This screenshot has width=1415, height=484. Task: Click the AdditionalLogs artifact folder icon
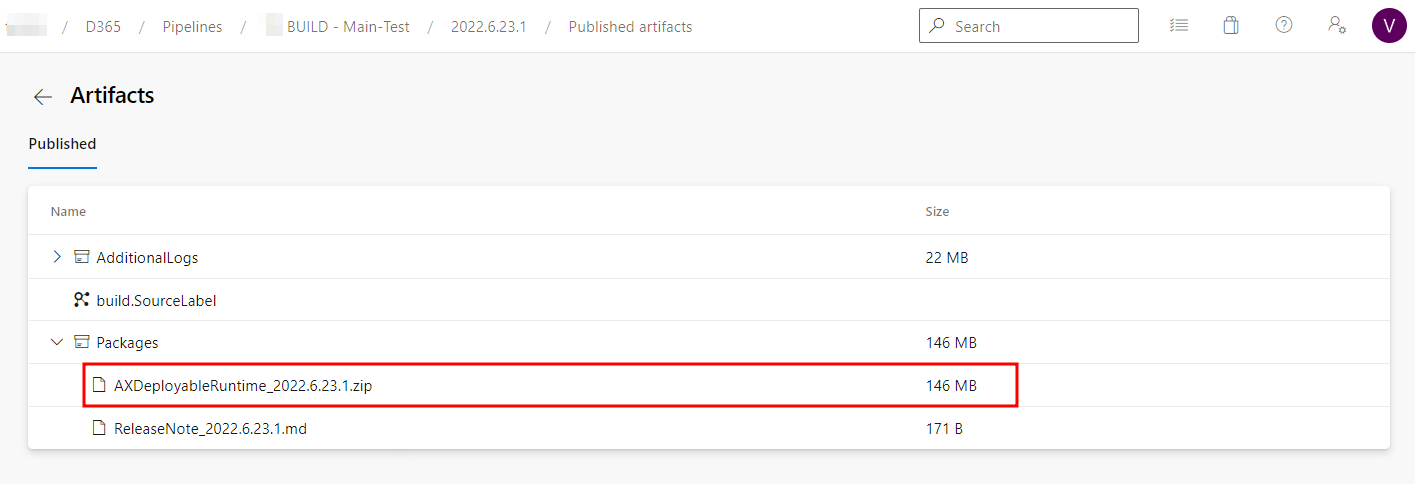pos(82,257)
